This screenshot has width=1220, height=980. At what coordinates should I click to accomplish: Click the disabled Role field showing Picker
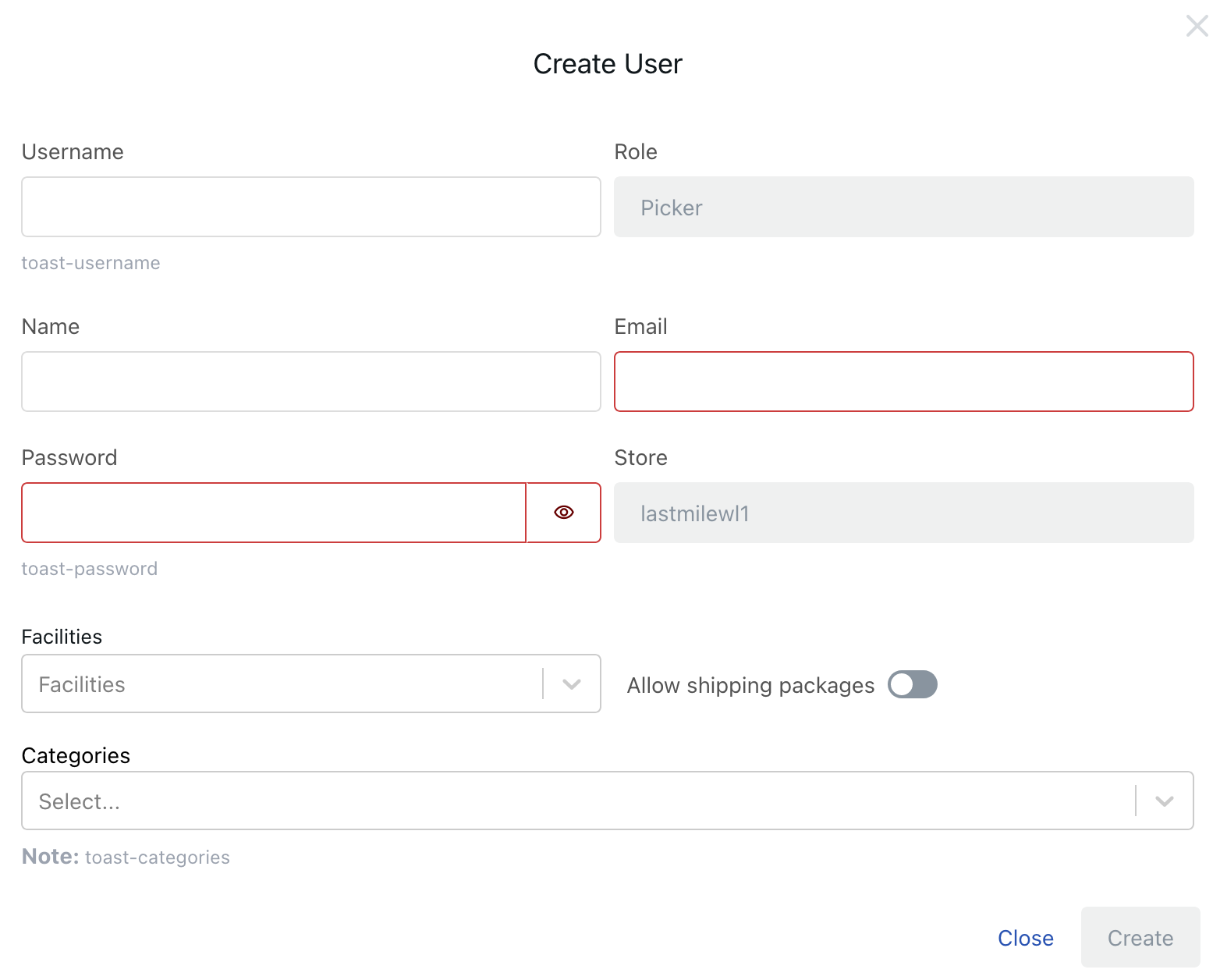903,207
